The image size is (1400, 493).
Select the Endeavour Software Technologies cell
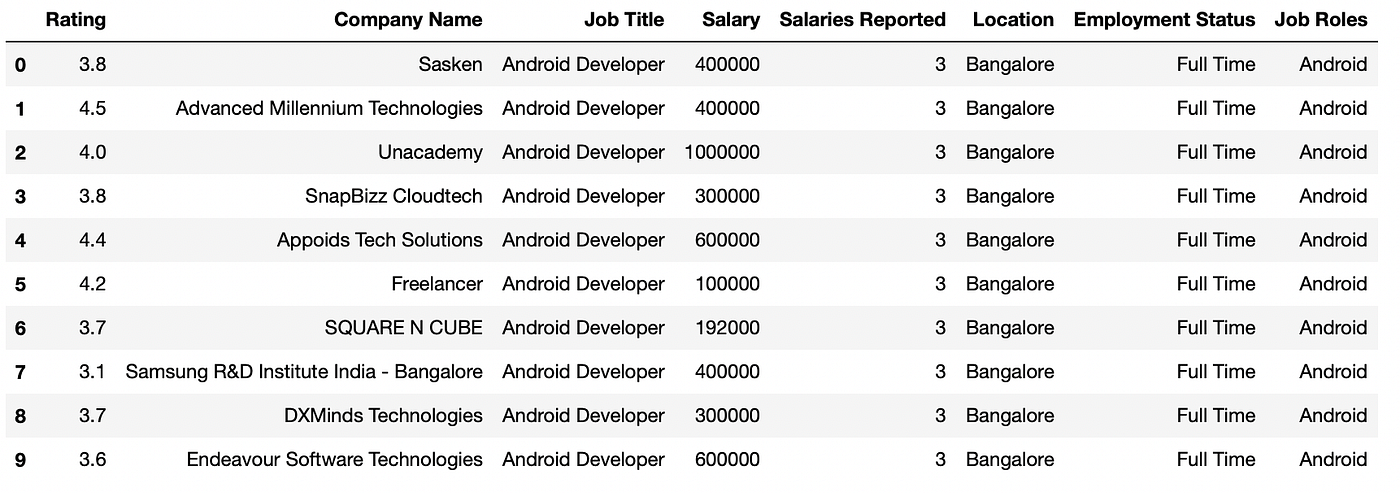(334, 460)
